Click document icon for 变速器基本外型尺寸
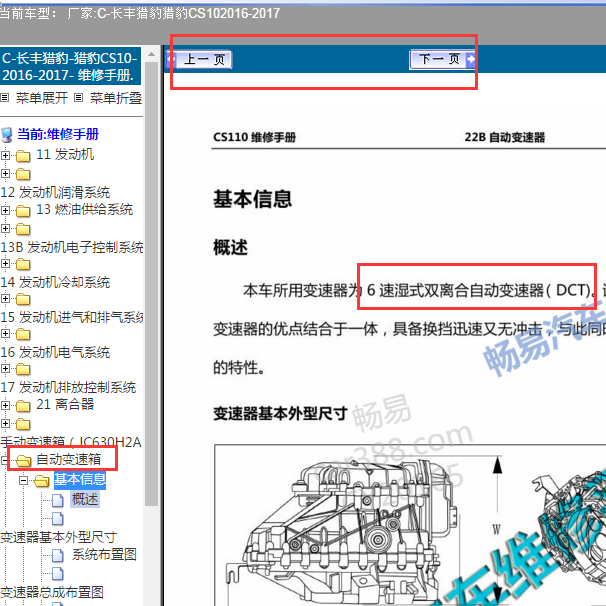This screenshot has height=606, width=606. point(58,519)
